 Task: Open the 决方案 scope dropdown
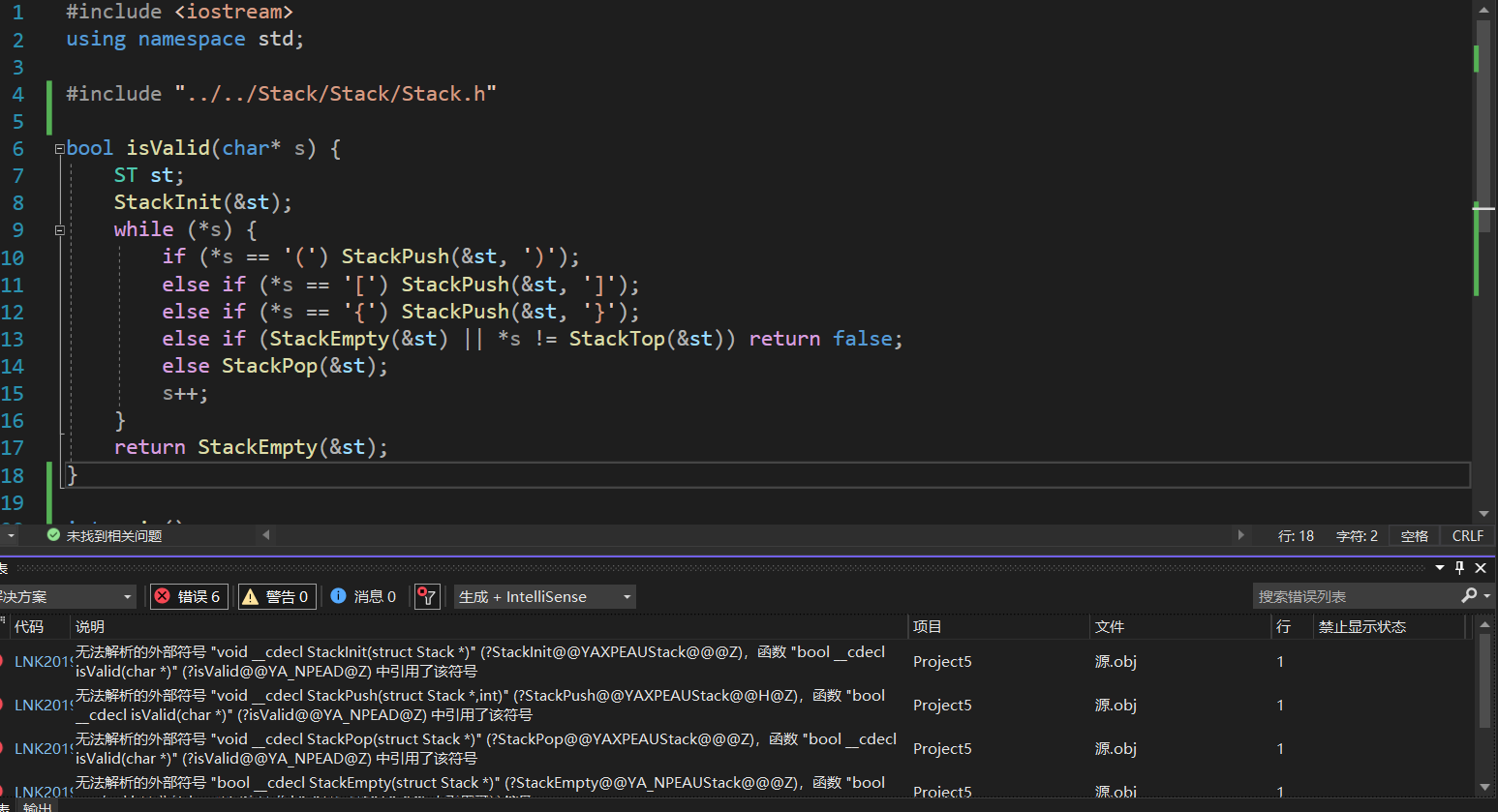click(x=66, y=596)
